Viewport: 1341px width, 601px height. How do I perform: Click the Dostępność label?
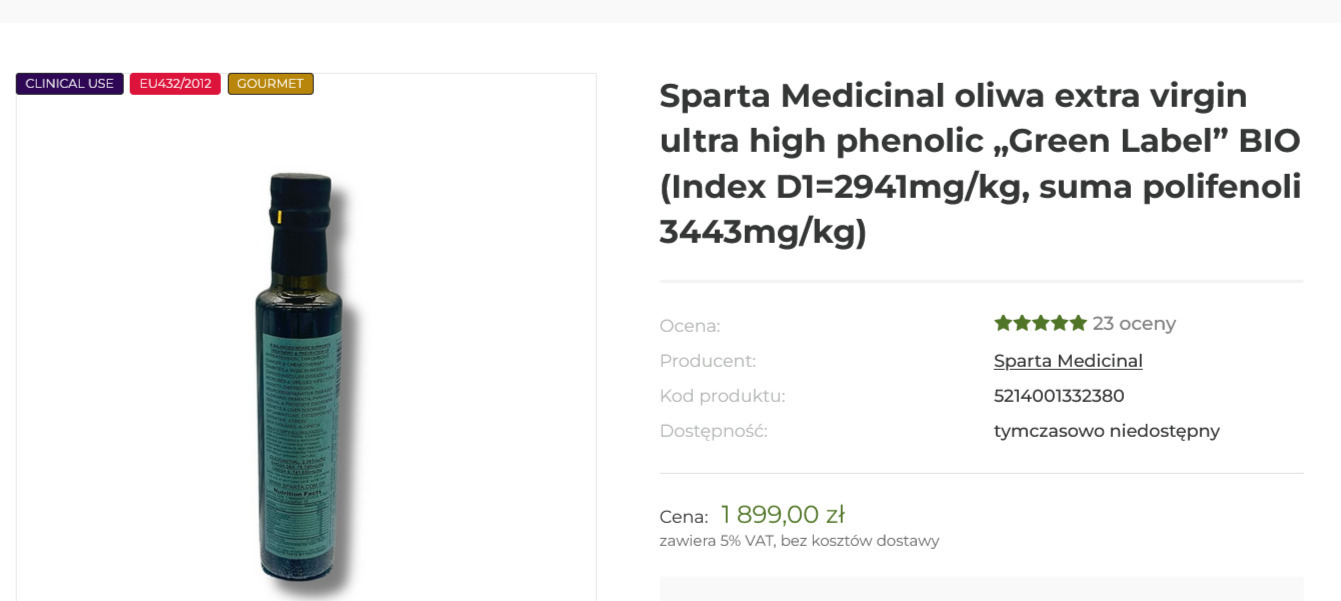pos(713,431)
